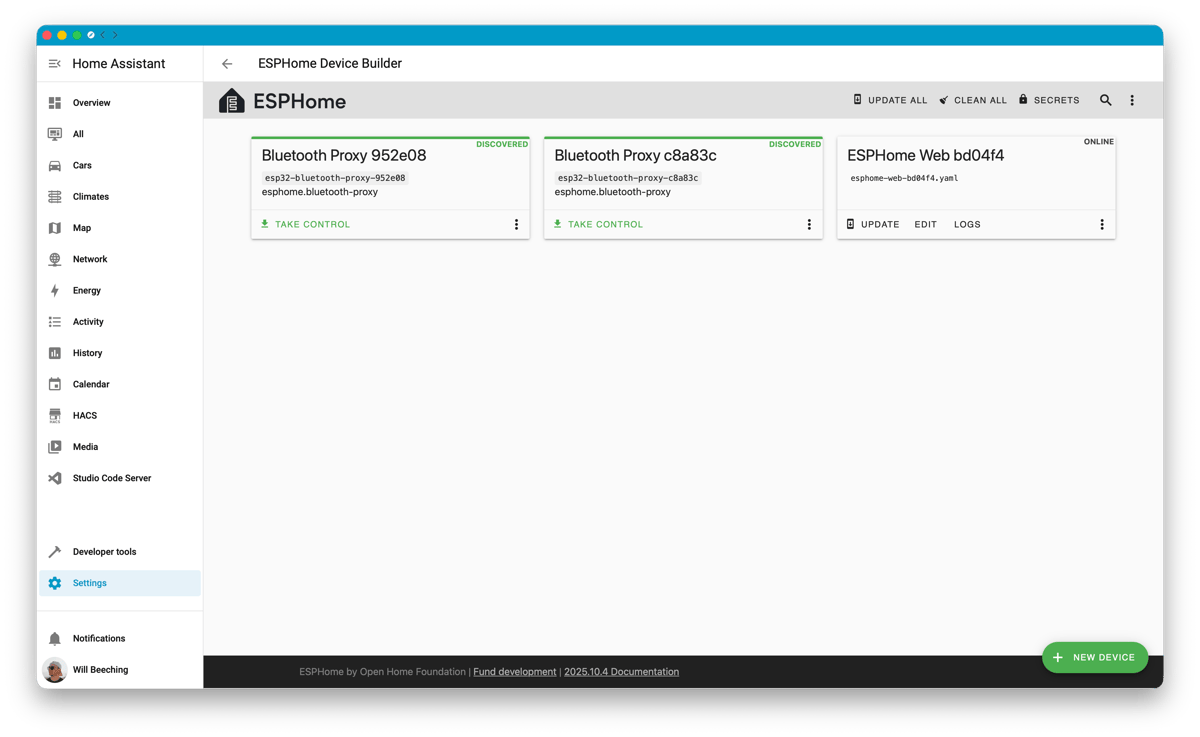Take control of Bluetooth Proxy c8a83c
This screenshot has width=1200, height=737.
click(x=598, y=224)
